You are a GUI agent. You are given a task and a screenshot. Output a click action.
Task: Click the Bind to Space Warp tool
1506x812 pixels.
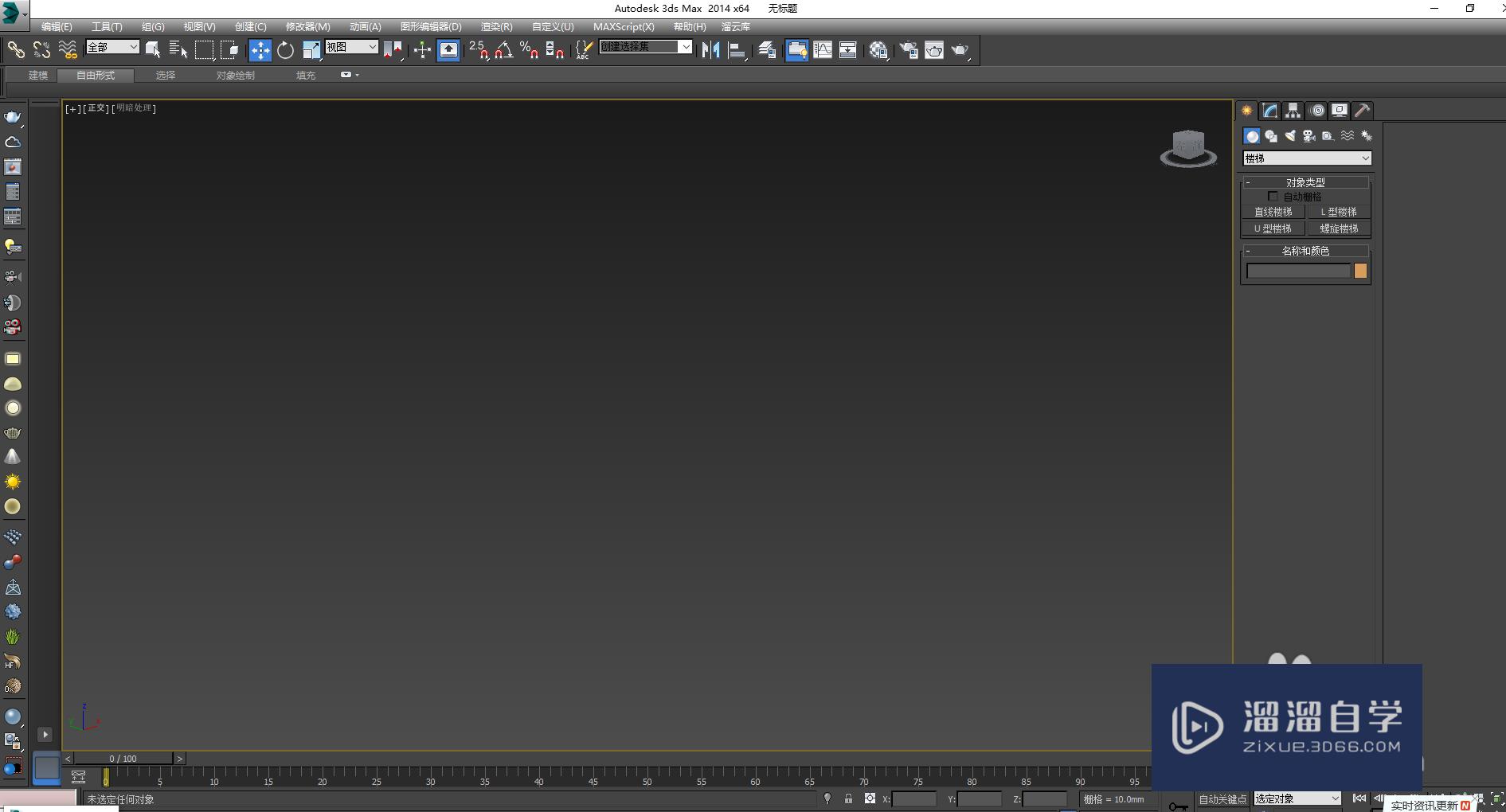pos(68,50)
